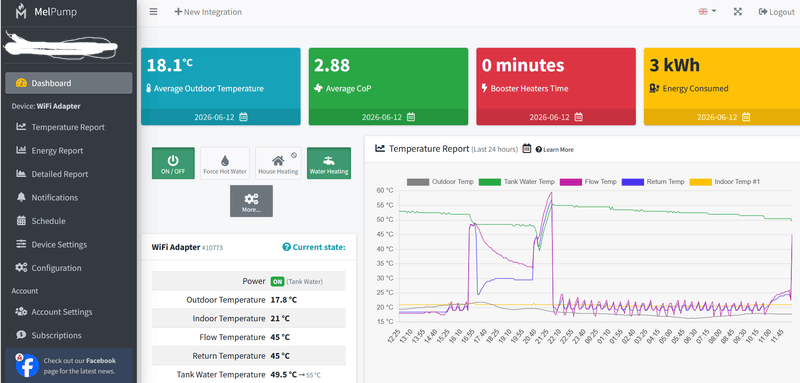Viewport: 800px width, 383px height.
Task: Click the 3 kWh energy consumed value
Action: click(674, 65)
